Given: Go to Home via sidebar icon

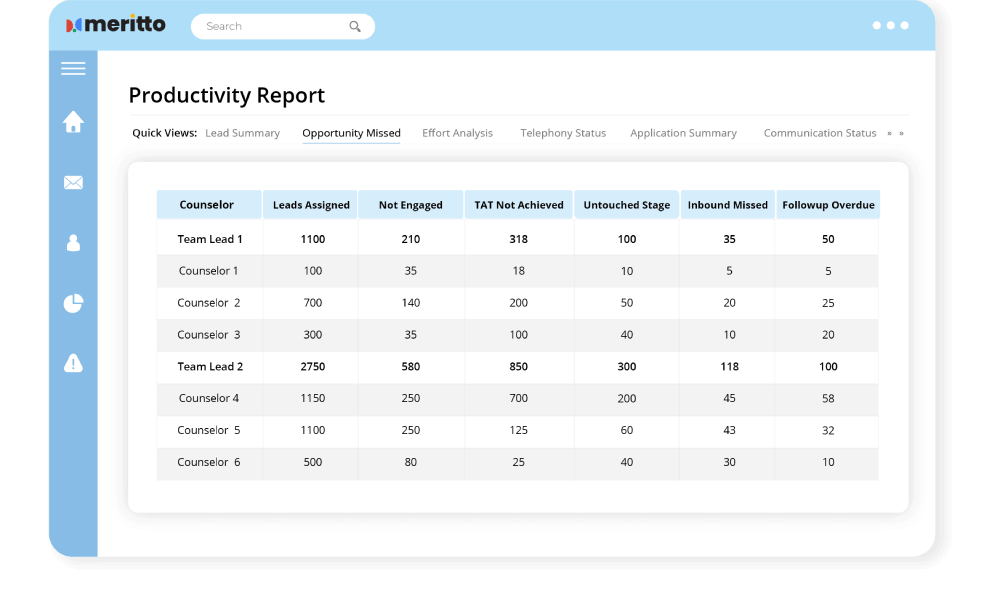Looking at the screenshot, I should click(x=73, y=122).
